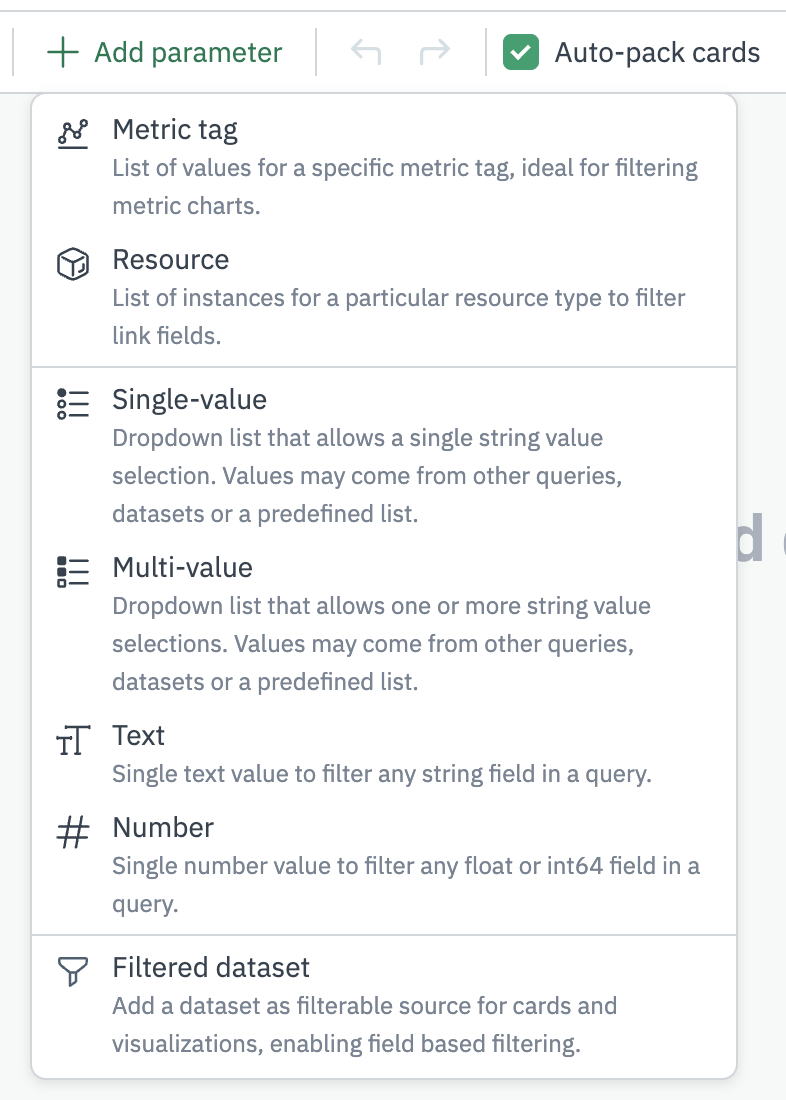Click the Single-value list icon
Screen dimensions: 786x1100
point(73,403)
